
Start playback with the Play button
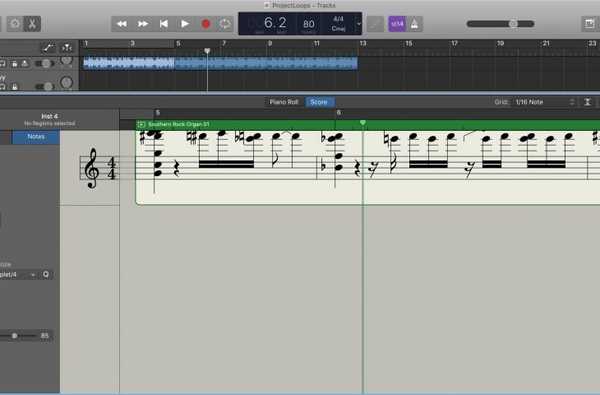point(185,24)
